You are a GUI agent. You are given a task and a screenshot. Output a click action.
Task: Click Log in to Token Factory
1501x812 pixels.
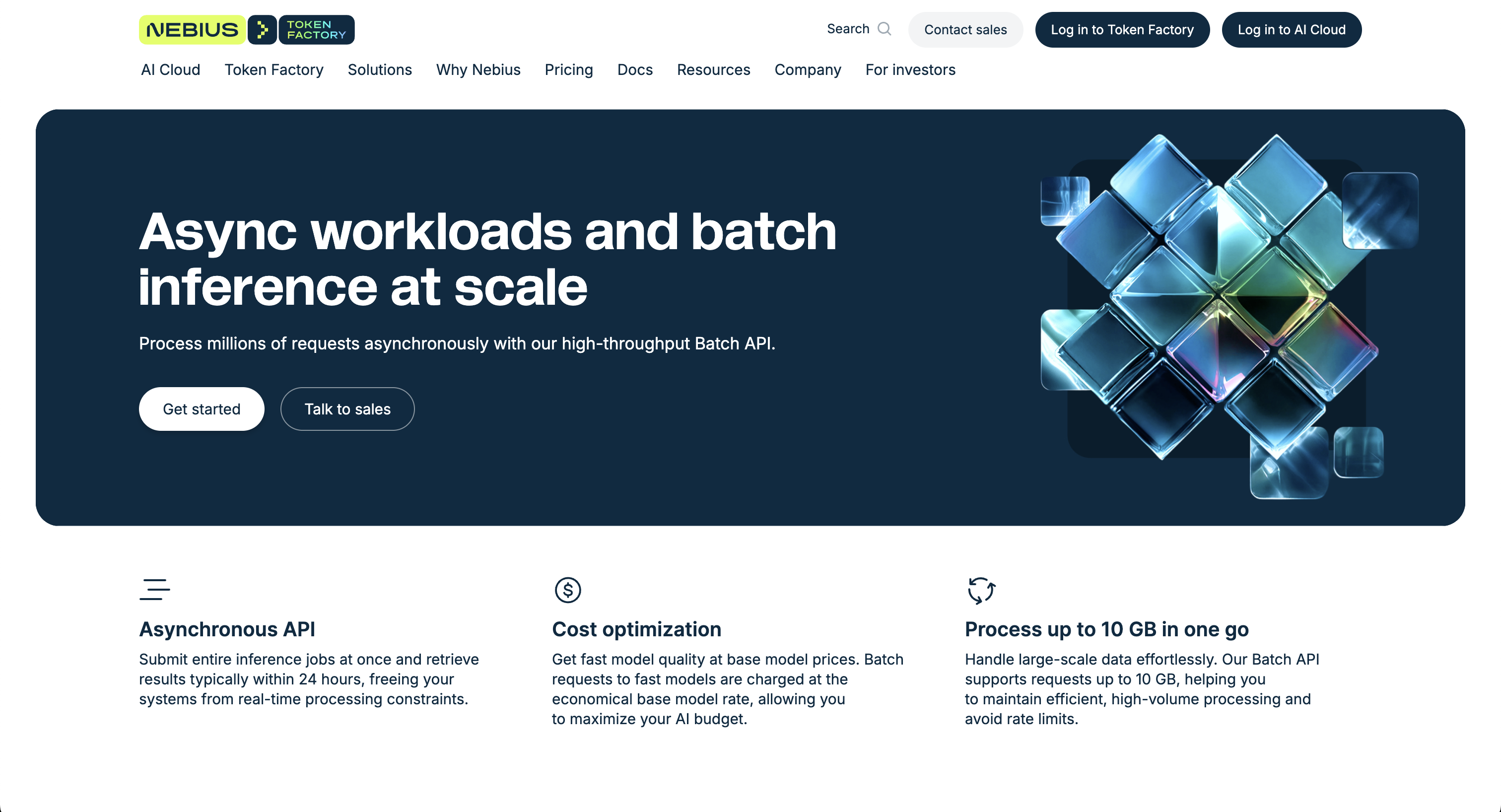pyautogui.click(x=1122, y=30)
